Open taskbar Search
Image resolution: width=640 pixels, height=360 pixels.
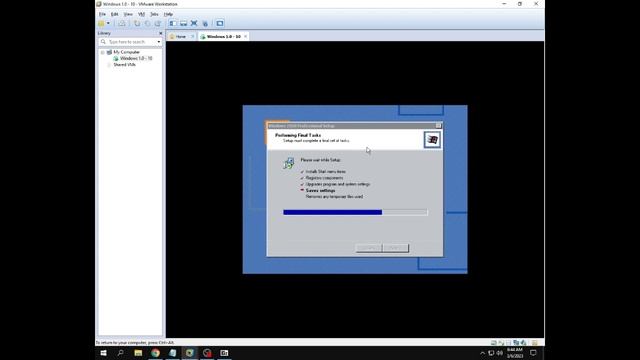pos(120,353)
